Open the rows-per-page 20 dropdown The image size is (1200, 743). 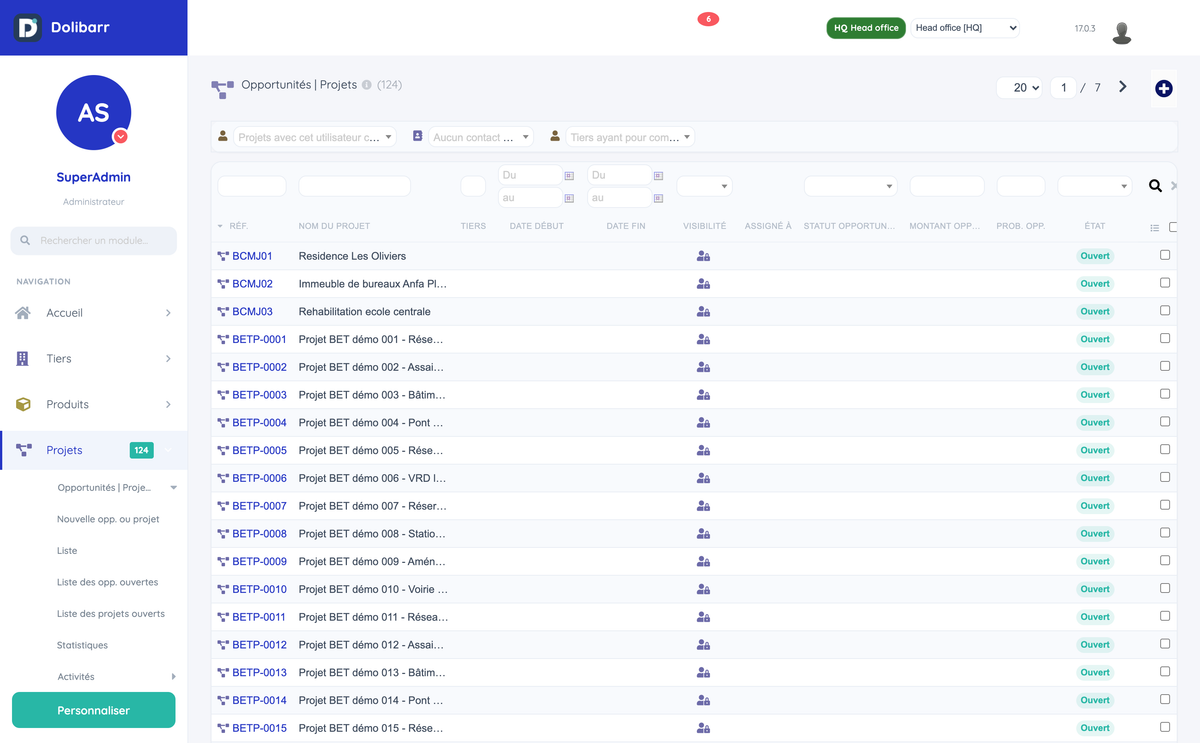(1020, 88)
